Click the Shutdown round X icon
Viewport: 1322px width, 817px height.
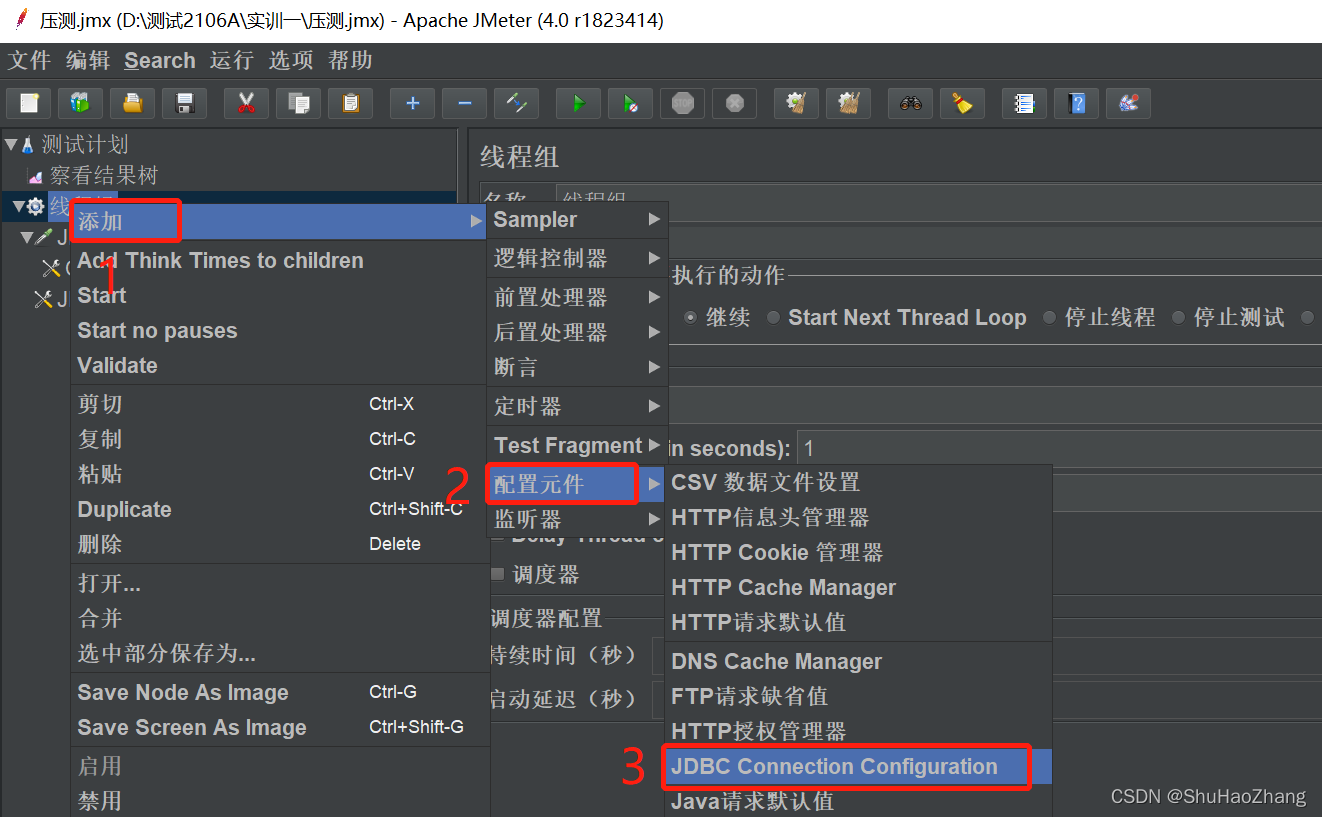point(735,103)
